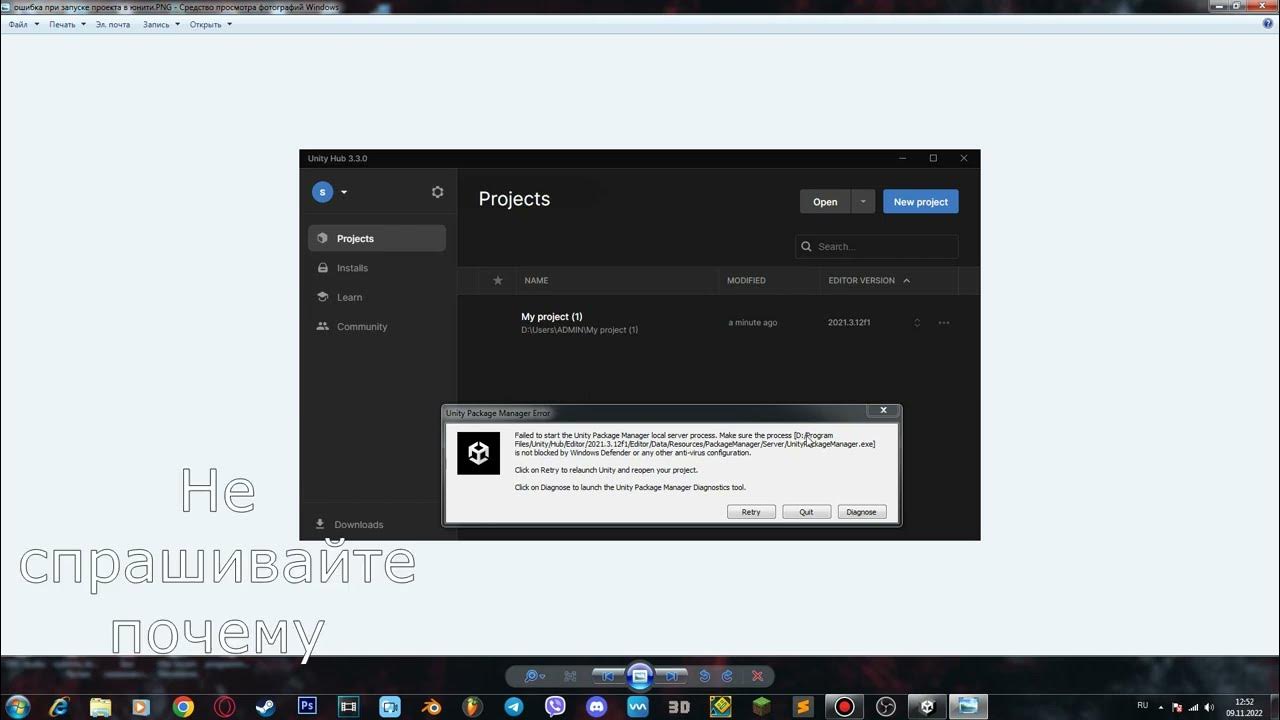Open Blender from taskbar
1280x720 pixels.
click(431, 707)
